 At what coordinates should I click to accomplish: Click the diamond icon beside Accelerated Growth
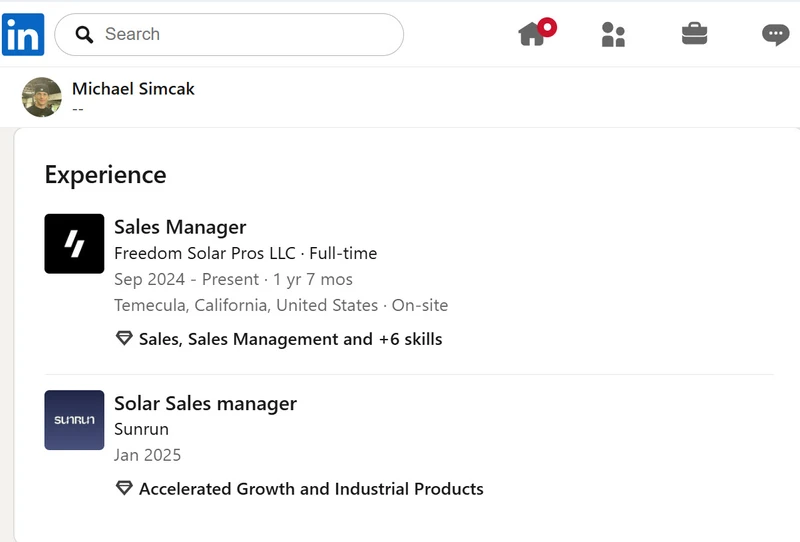(x=124, y=488)
